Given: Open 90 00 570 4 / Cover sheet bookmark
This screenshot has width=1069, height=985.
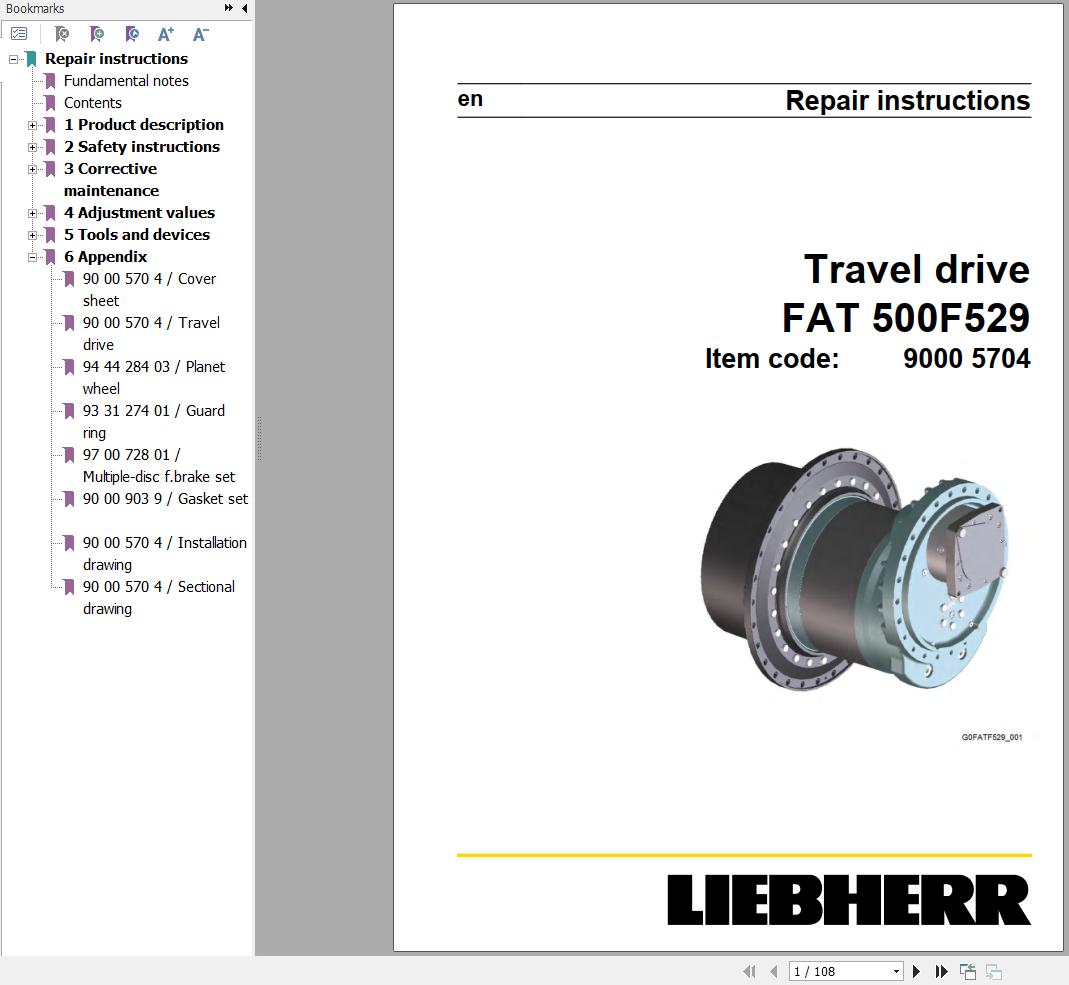Looking at the screenshot, I should click(x=149, y=290).
